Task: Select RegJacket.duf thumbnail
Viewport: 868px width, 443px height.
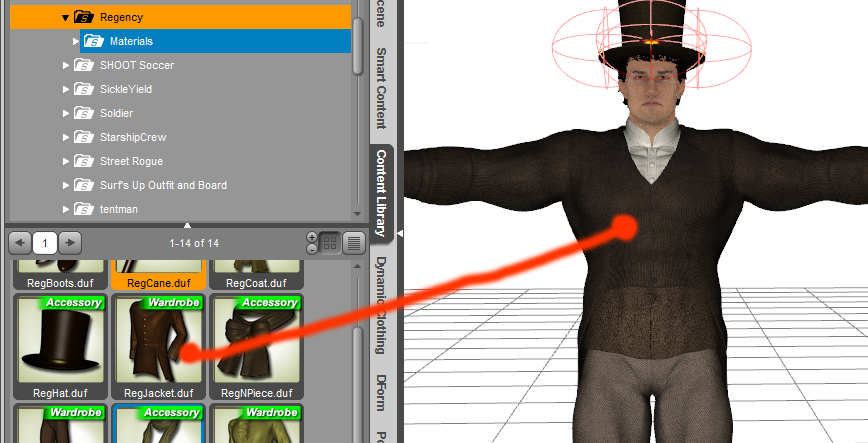Action: [x=158, y=347]
